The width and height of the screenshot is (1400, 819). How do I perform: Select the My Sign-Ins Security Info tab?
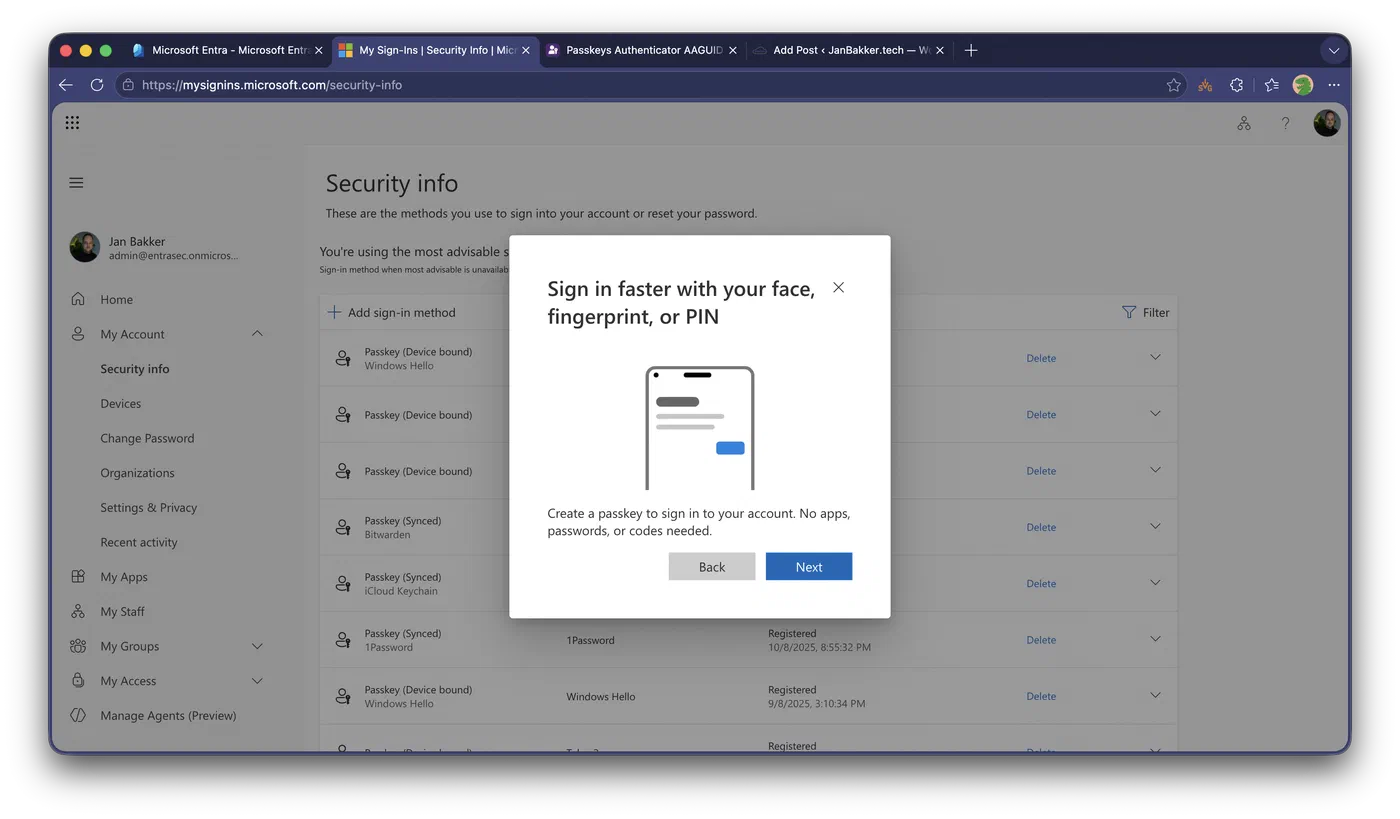point(435,50)
